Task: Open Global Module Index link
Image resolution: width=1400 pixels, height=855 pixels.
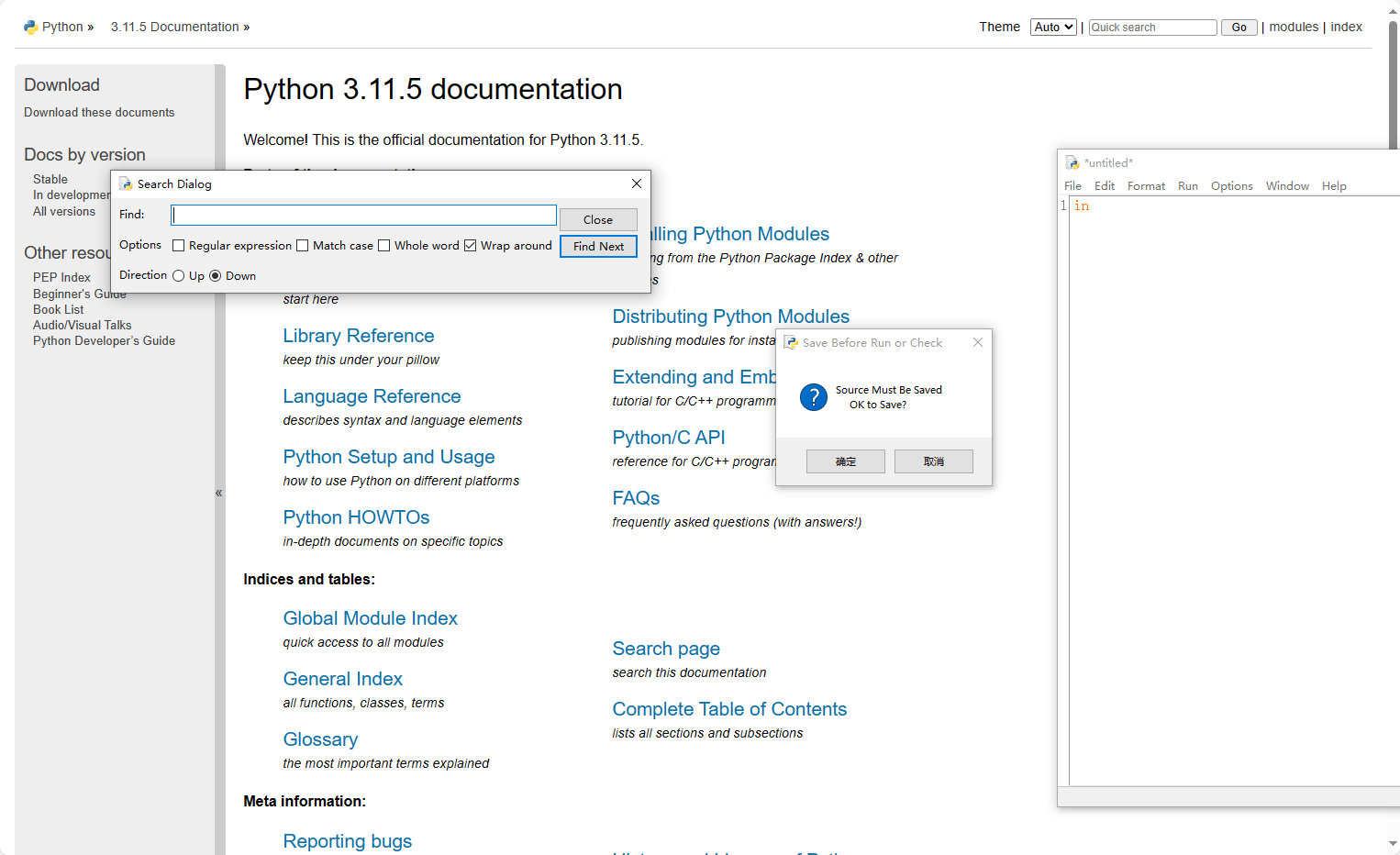Action: [x=371, y=618]
